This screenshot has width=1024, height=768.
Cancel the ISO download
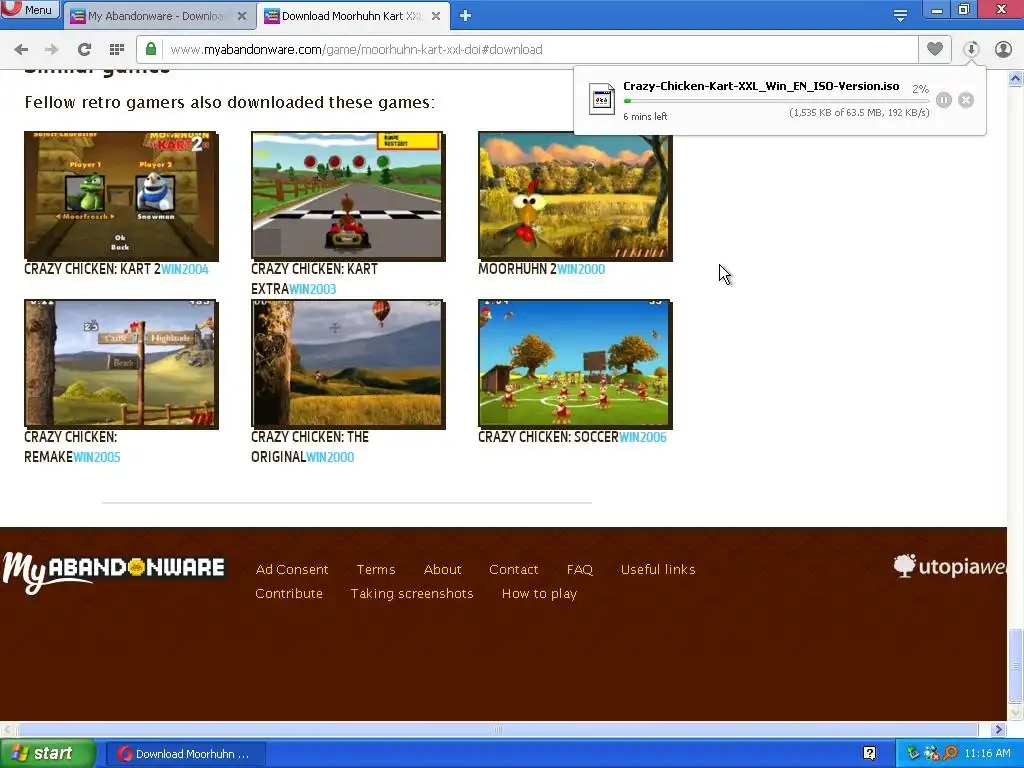point(966,100)
